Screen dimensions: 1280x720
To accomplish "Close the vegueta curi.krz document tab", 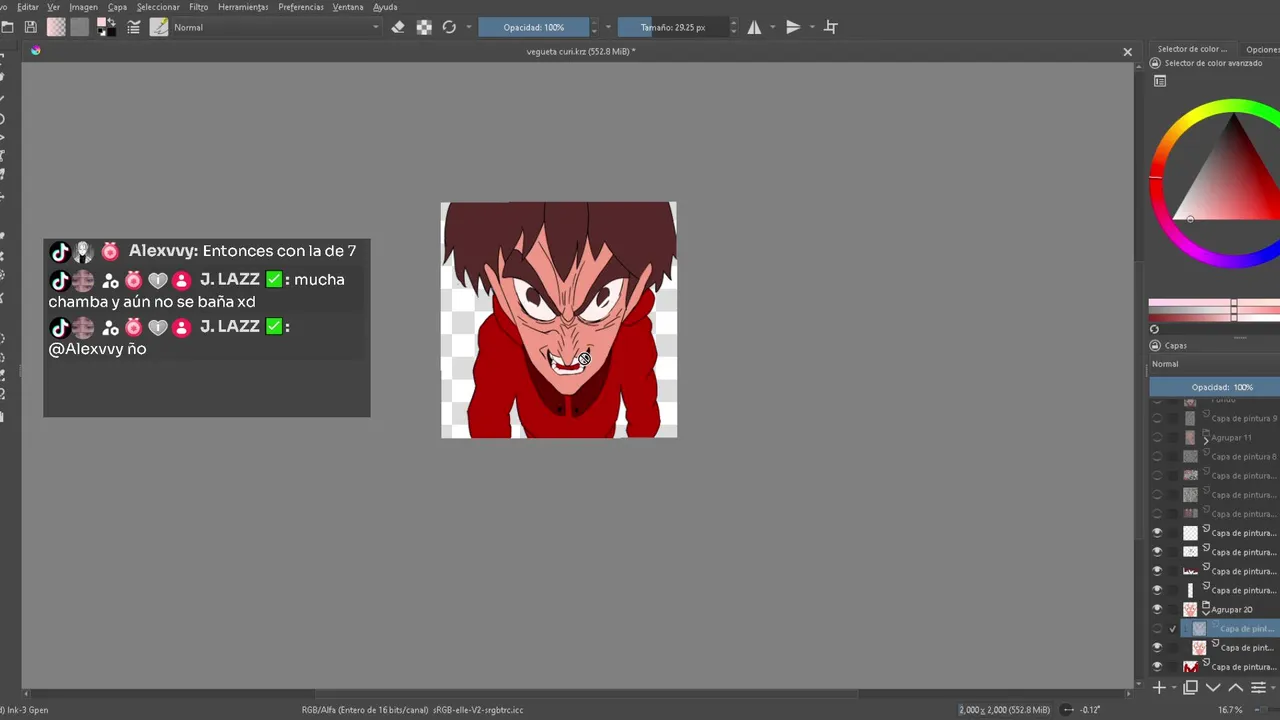I will point(1127,52).
